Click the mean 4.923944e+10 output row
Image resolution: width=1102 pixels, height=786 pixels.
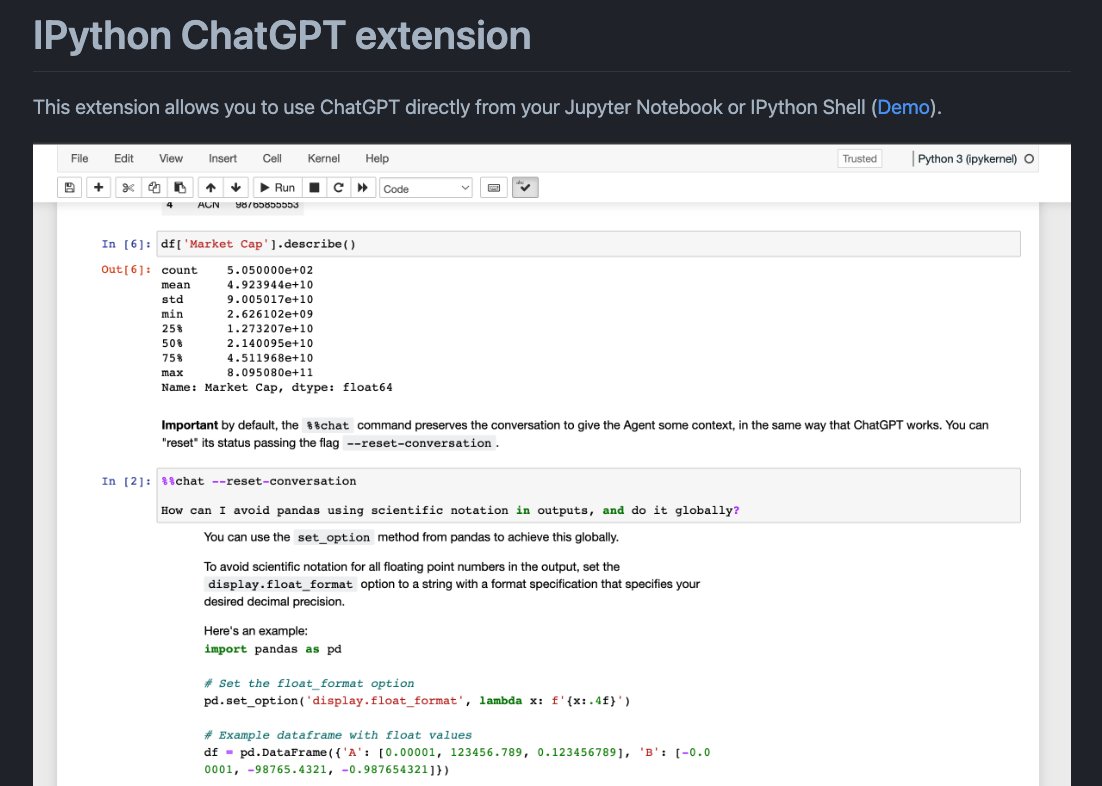coord(237,285)
